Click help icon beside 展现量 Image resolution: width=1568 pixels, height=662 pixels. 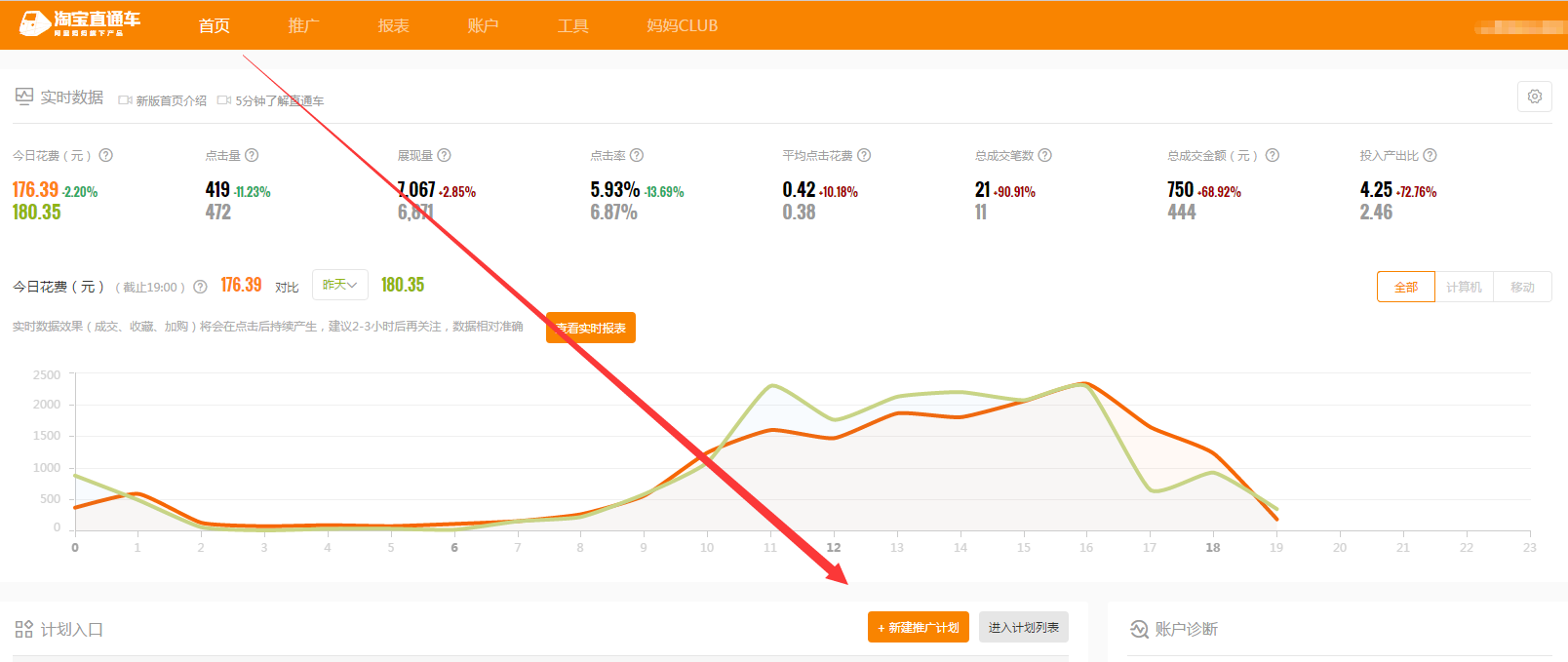pos(444,155)
